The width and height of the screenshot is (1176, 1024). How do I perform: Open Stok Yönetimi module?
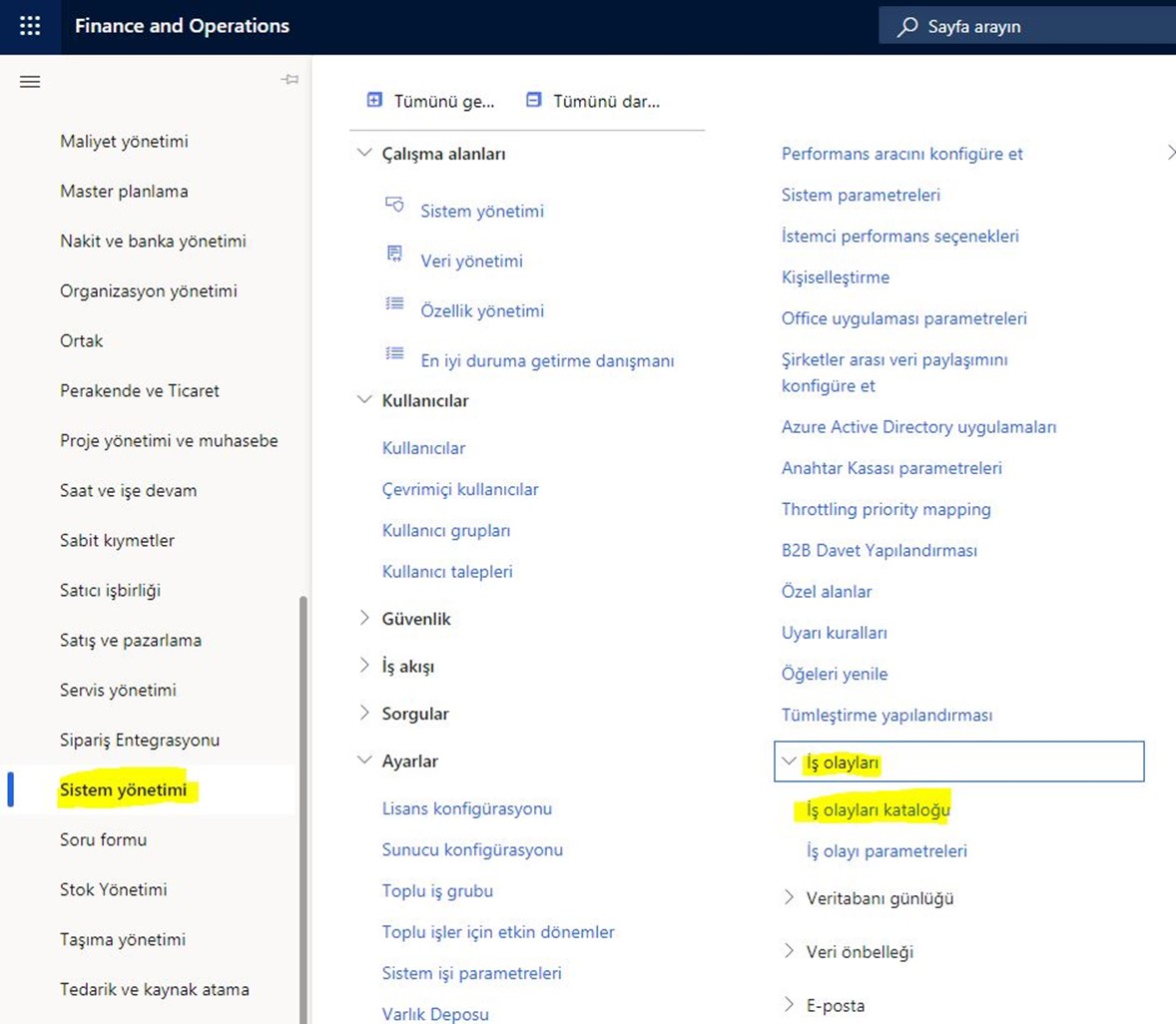pos(114,889)
